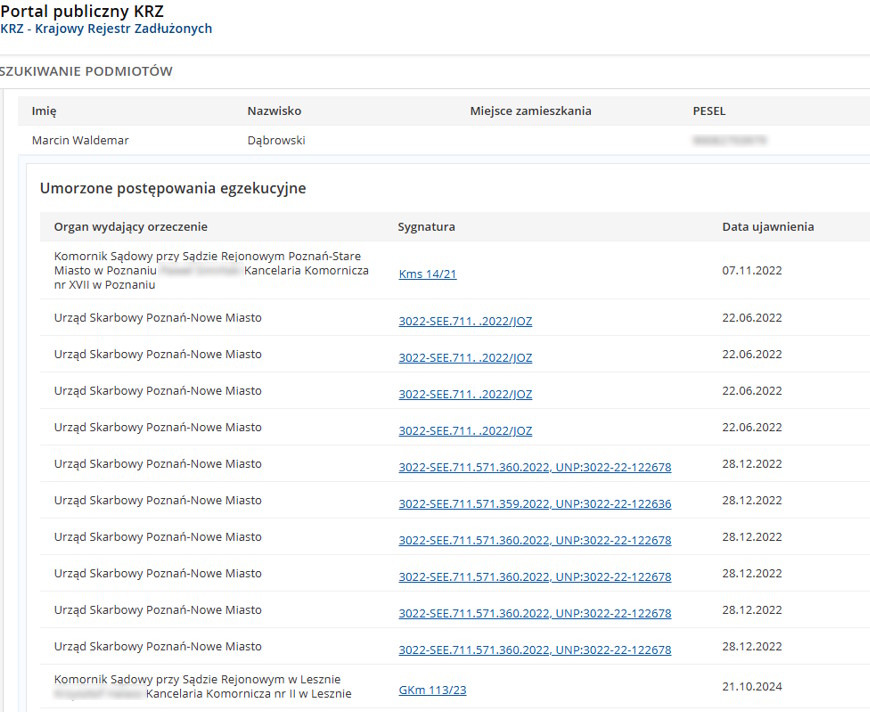Open link 3022-SEE.711.571.359.2022 ending in 122636
The image size is (870, 712).
(x=534, y=504)
